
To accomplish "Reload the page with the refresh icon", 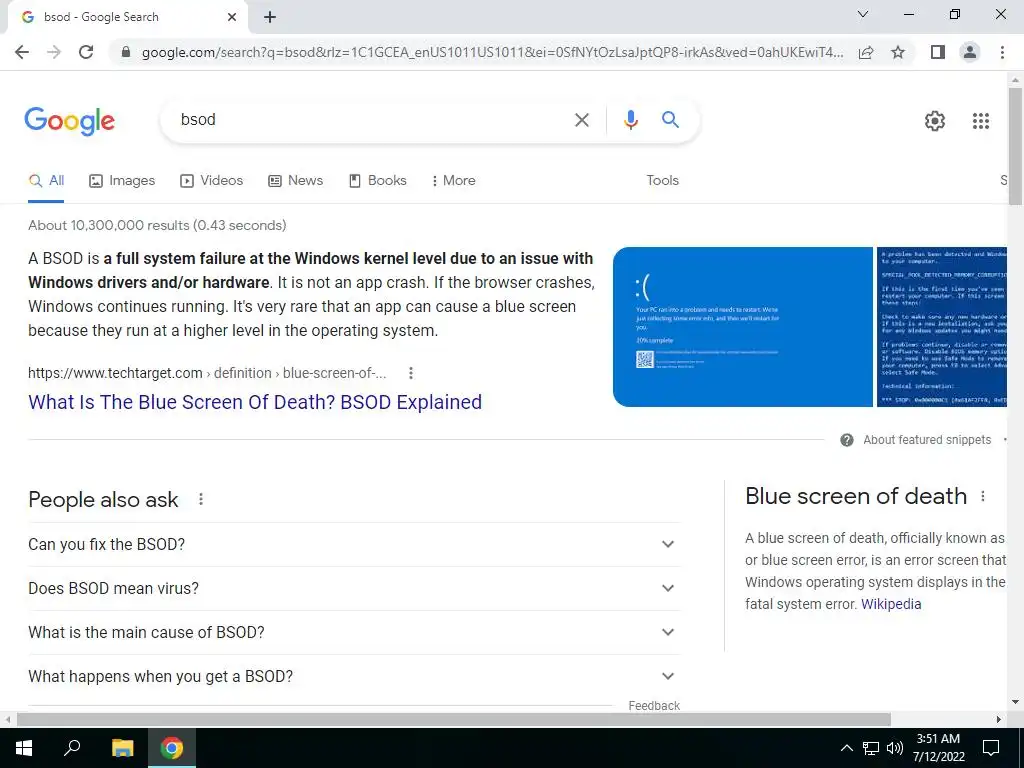I will tap(86, 52).
